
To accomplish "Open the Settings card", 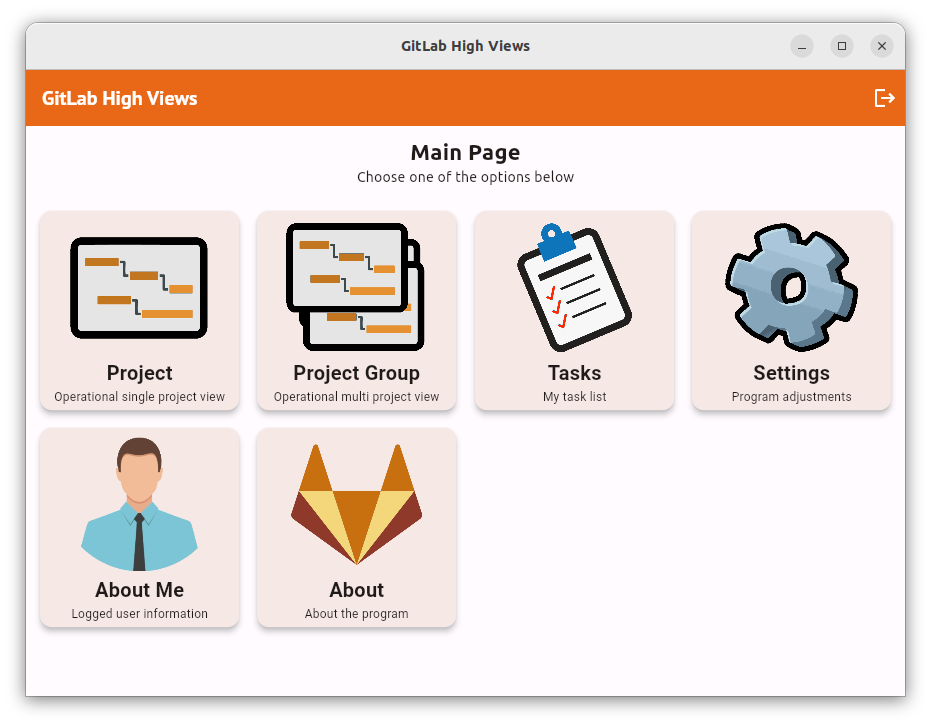I will tap(790, 311).
